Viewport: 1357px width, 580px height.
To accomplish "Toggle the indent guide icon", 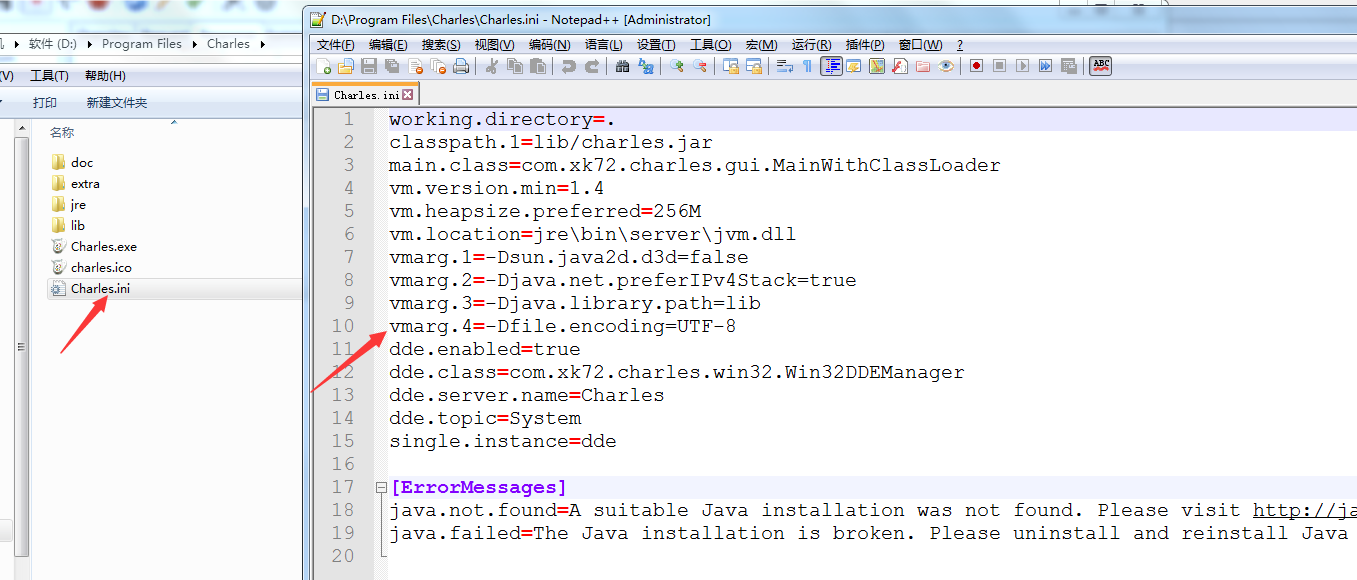I will [x=832, y=66].
